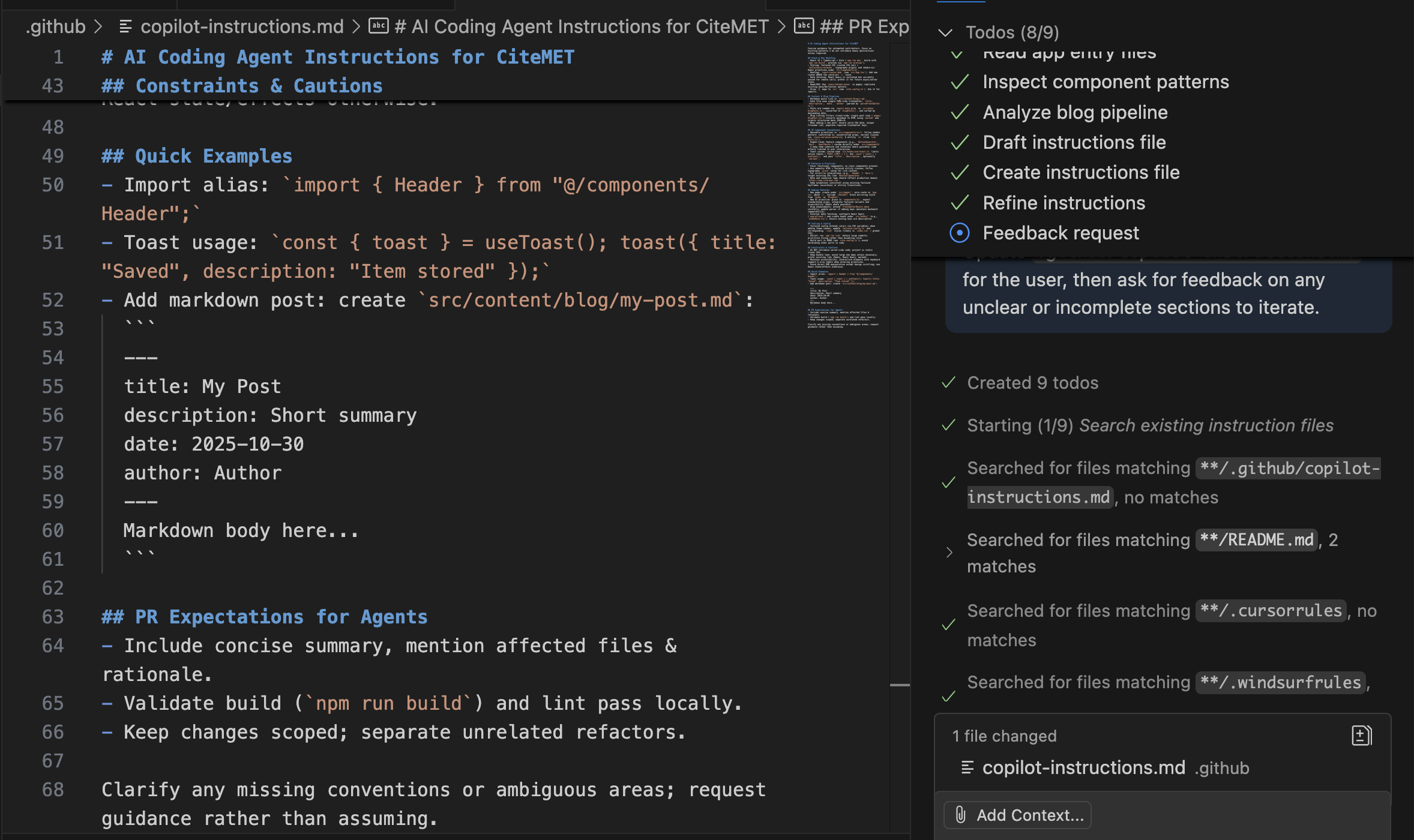Collapse the Todos (8/9) section
Viewport: 1414px width, 840px height.
tap(946, 32)
